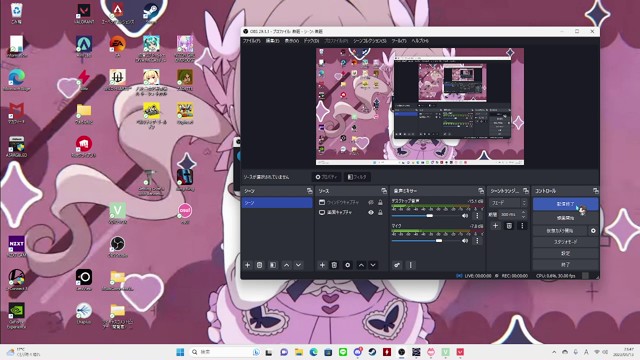Undock the Audio Mixer panel
This screenshot has width=640, height=360.
click(x=481, y=191)
